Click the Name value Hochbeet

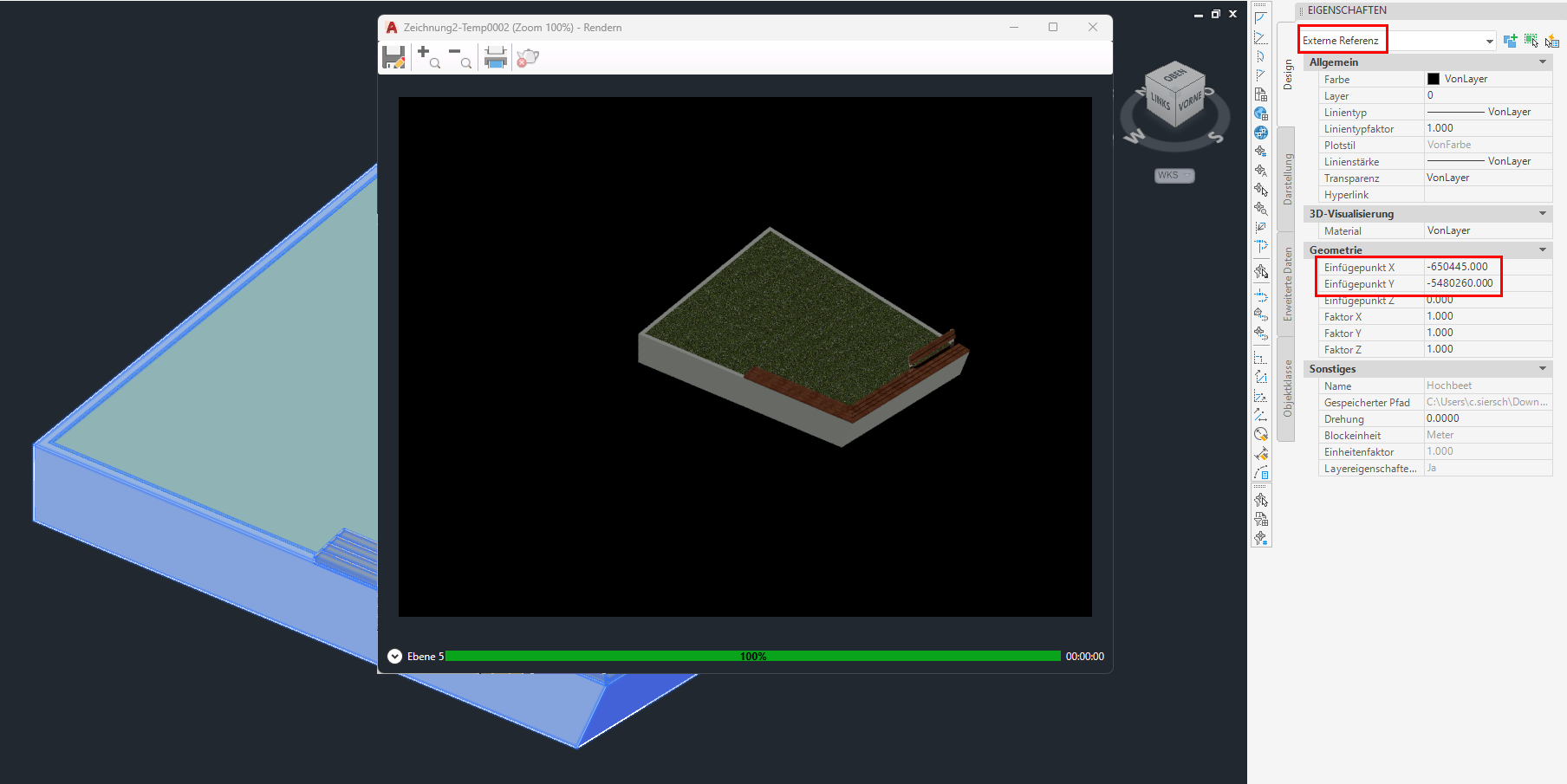click(1488, 386)
